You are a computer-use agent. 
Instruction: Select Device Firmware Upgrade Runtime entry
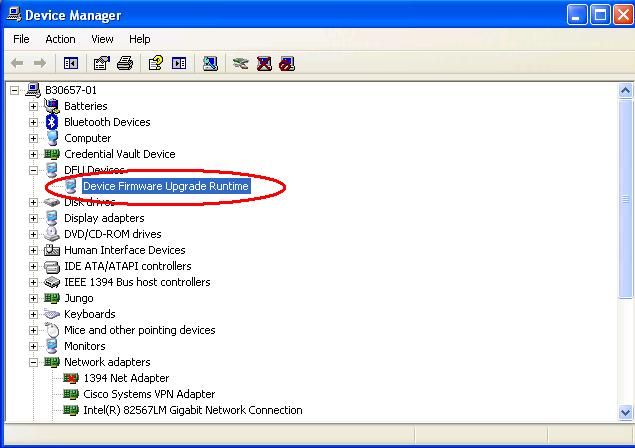pos(166,186)
